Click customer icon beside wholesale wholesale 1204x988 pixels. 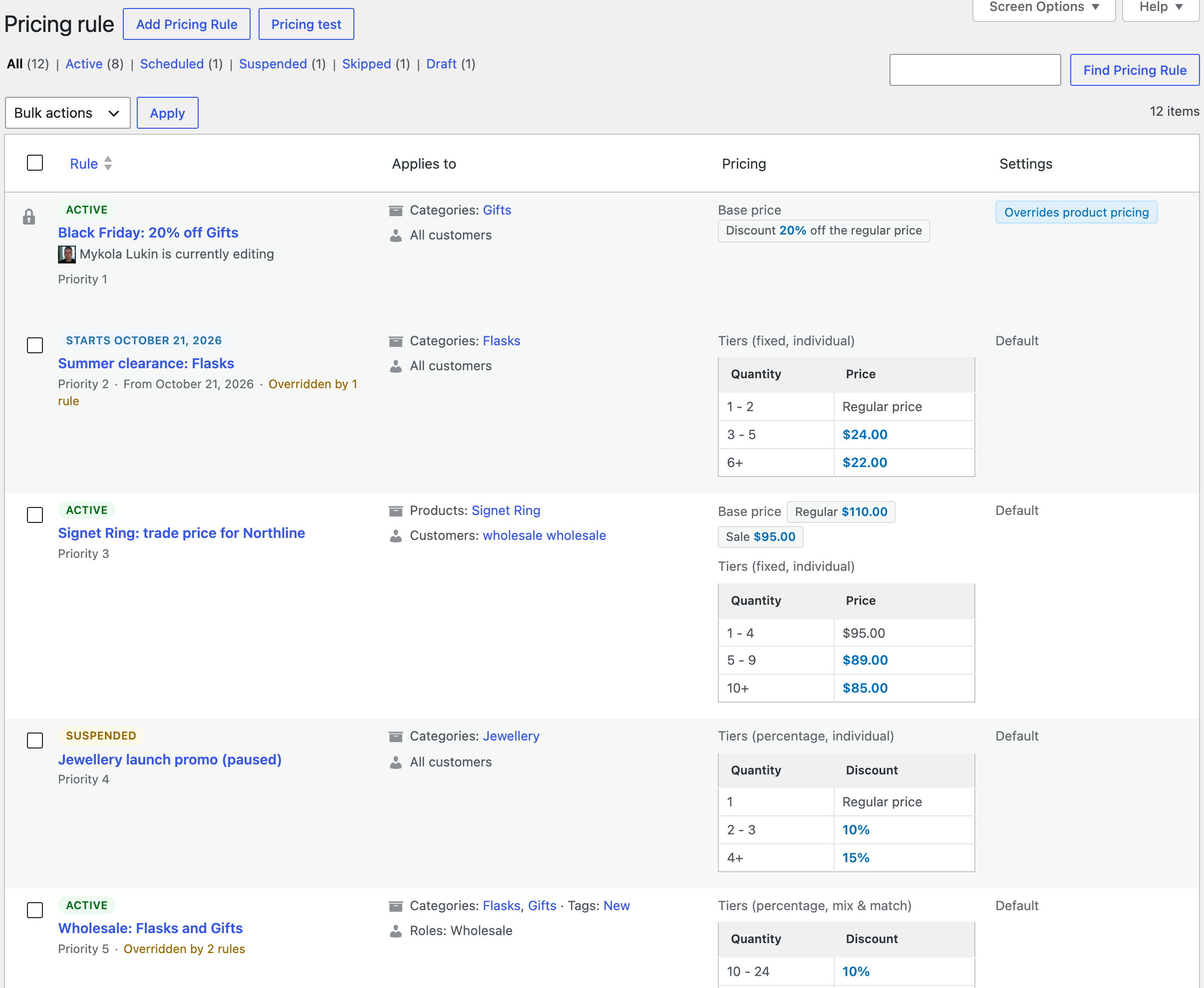pyautogui.click(x=396, y=535)
